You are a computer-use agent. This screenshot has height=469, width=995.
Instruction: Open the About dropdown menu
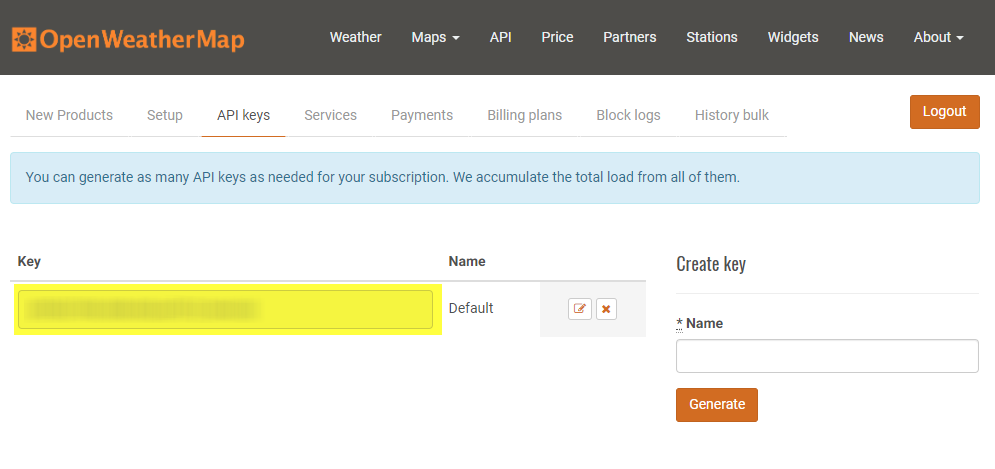click(938, 37)
